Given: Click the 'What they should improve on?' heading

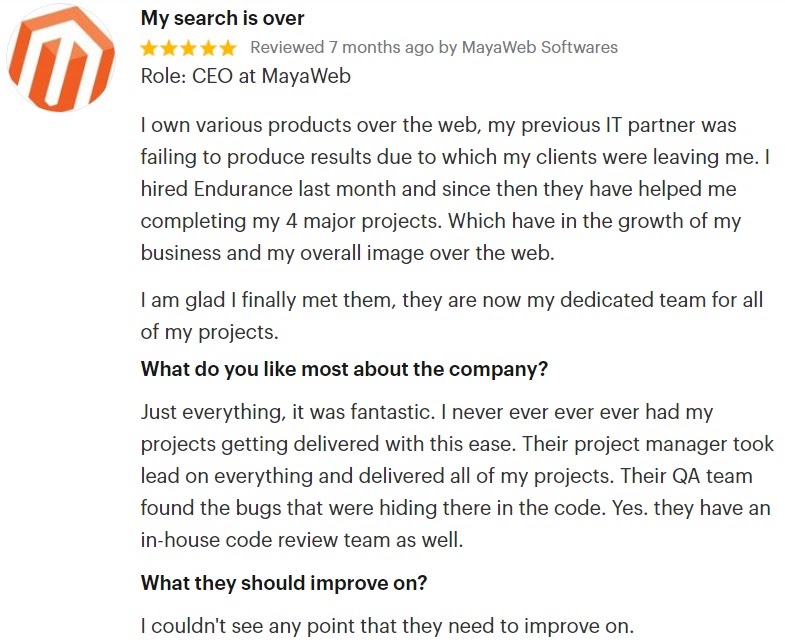Looking at the screenshot, I should coord(284,583).
